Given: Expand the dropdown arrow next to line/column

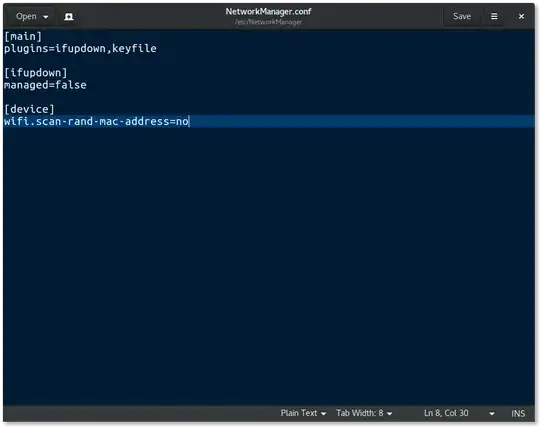Looking at the screenshot, I should point(492,413).
